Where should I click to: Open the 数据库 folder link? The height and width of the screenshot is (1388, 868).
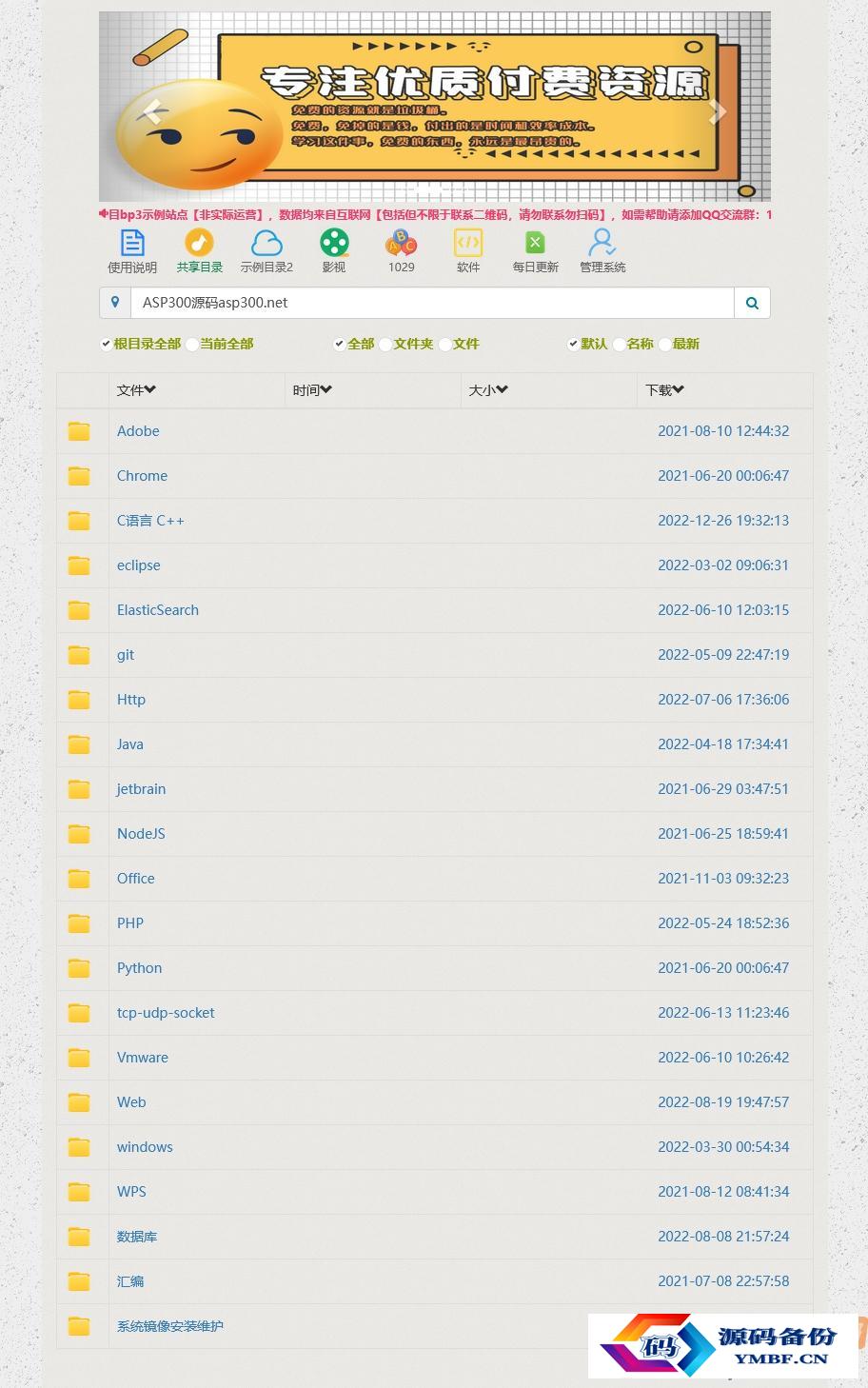[137, 1237]
